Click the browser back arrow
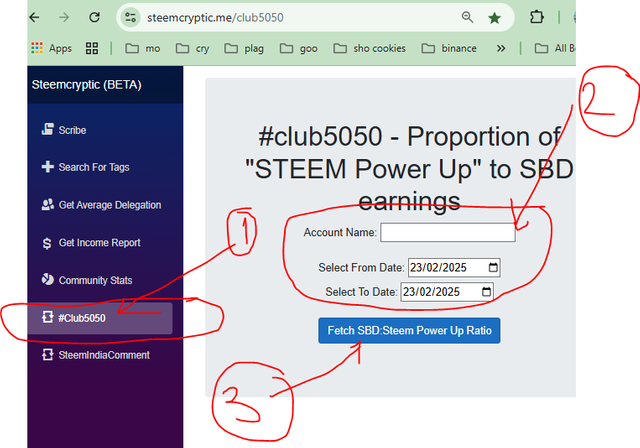Image resolution: width=640 pixels, height=448 pixels. point(35,18)
